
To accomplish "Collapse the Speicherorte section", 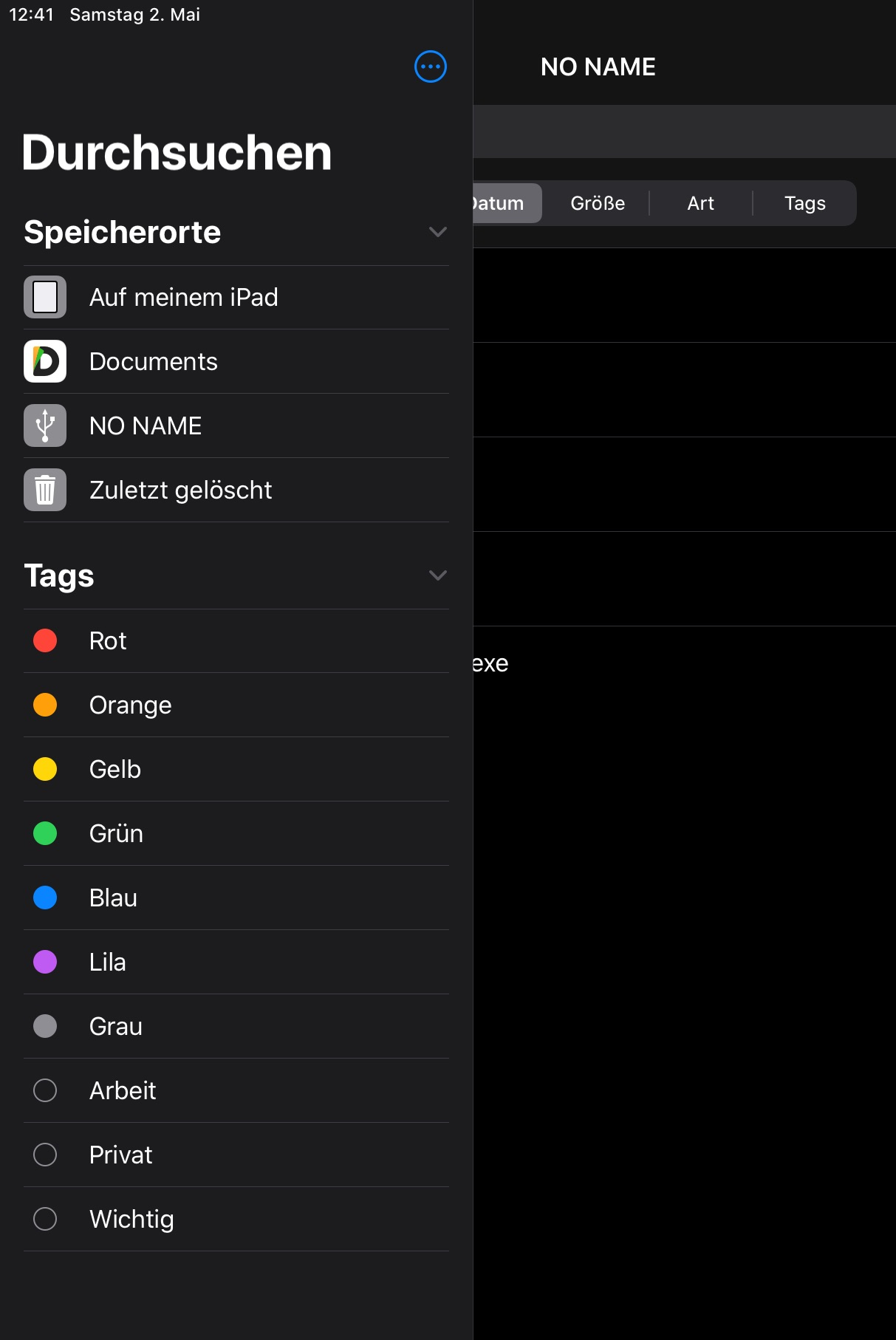I will click(437, 232).
